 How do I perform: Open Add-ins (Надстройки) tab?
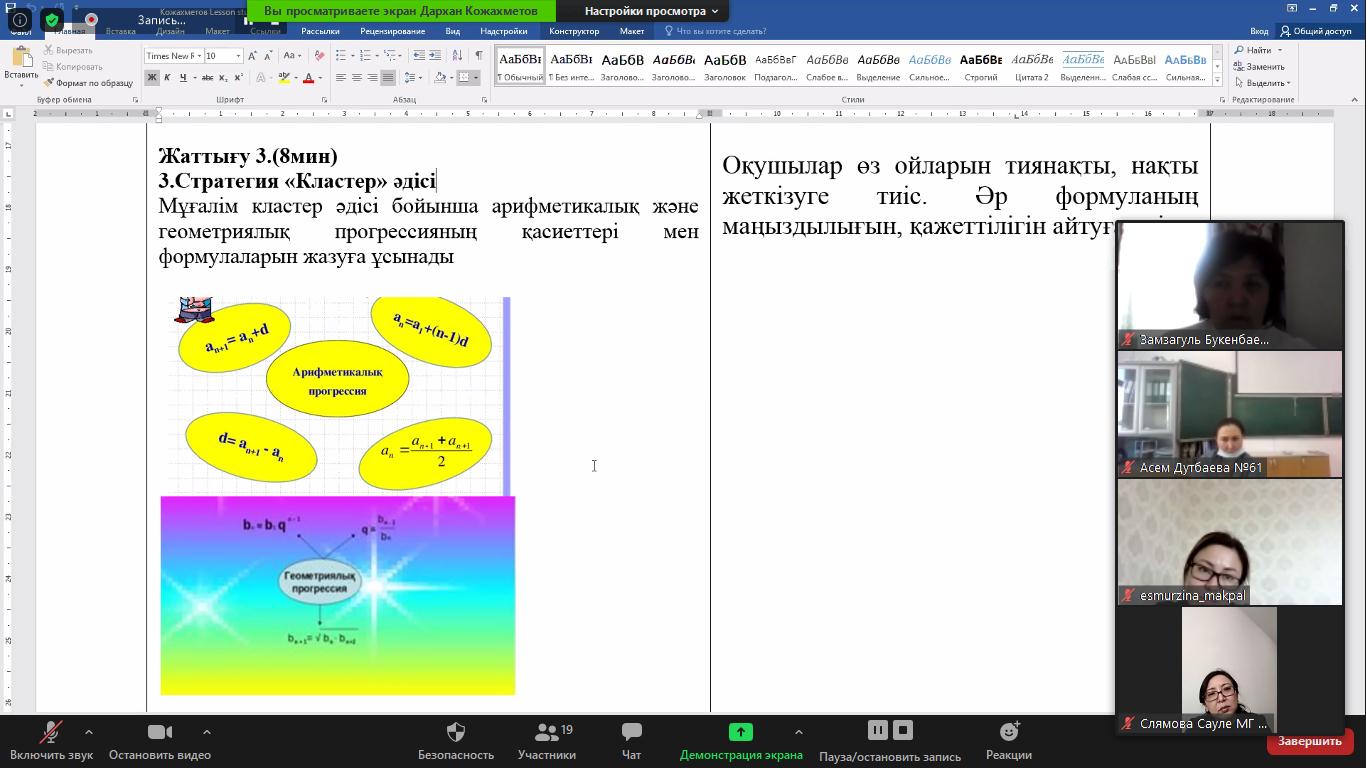coord(504,31)
